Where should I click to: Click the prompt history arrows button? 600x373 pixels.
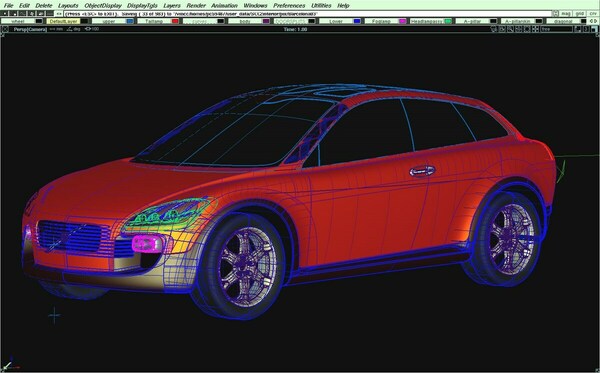pos(59,13)
